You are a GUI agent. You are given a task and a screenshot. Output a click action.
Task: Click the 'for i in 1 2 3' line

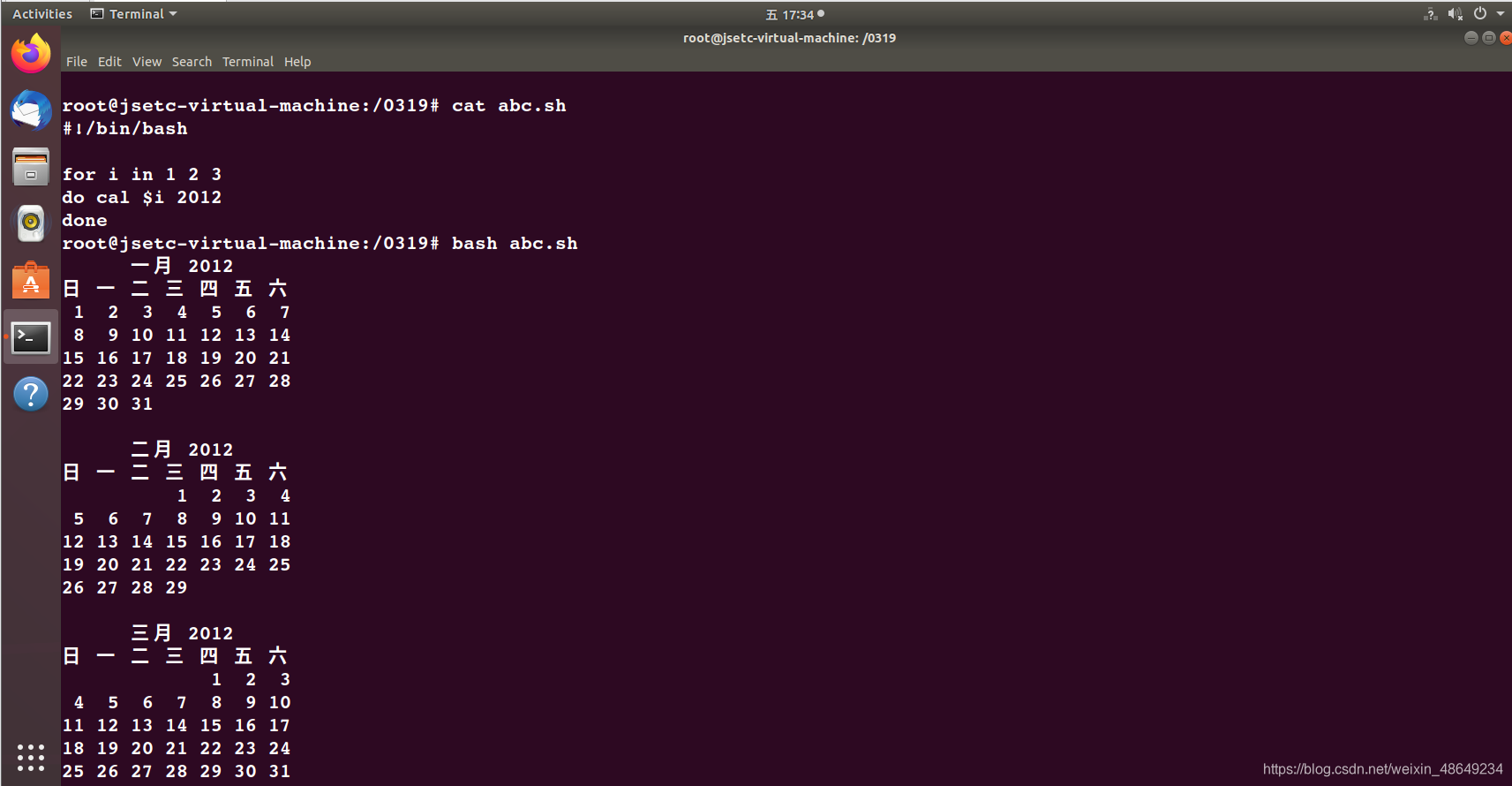point(142,175)
